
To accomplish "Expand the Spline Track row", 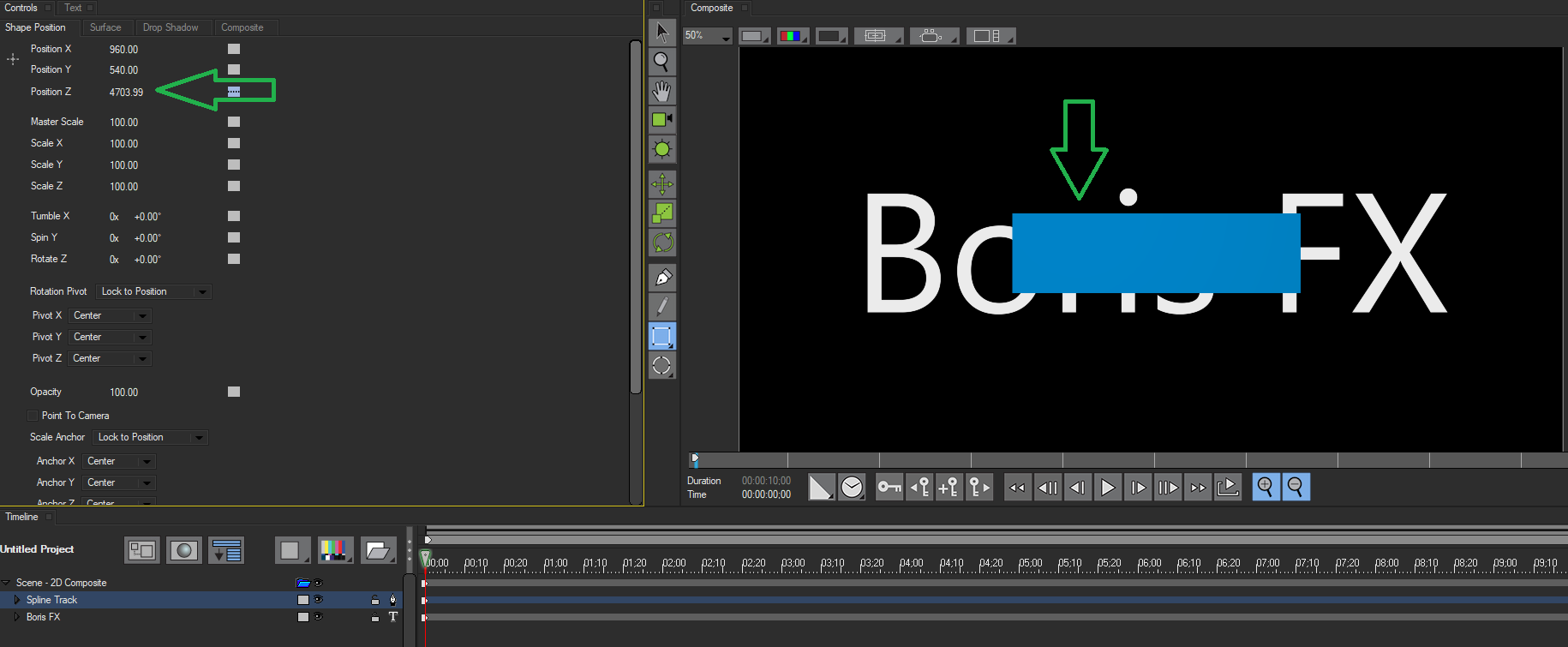I will pos(16,600).
